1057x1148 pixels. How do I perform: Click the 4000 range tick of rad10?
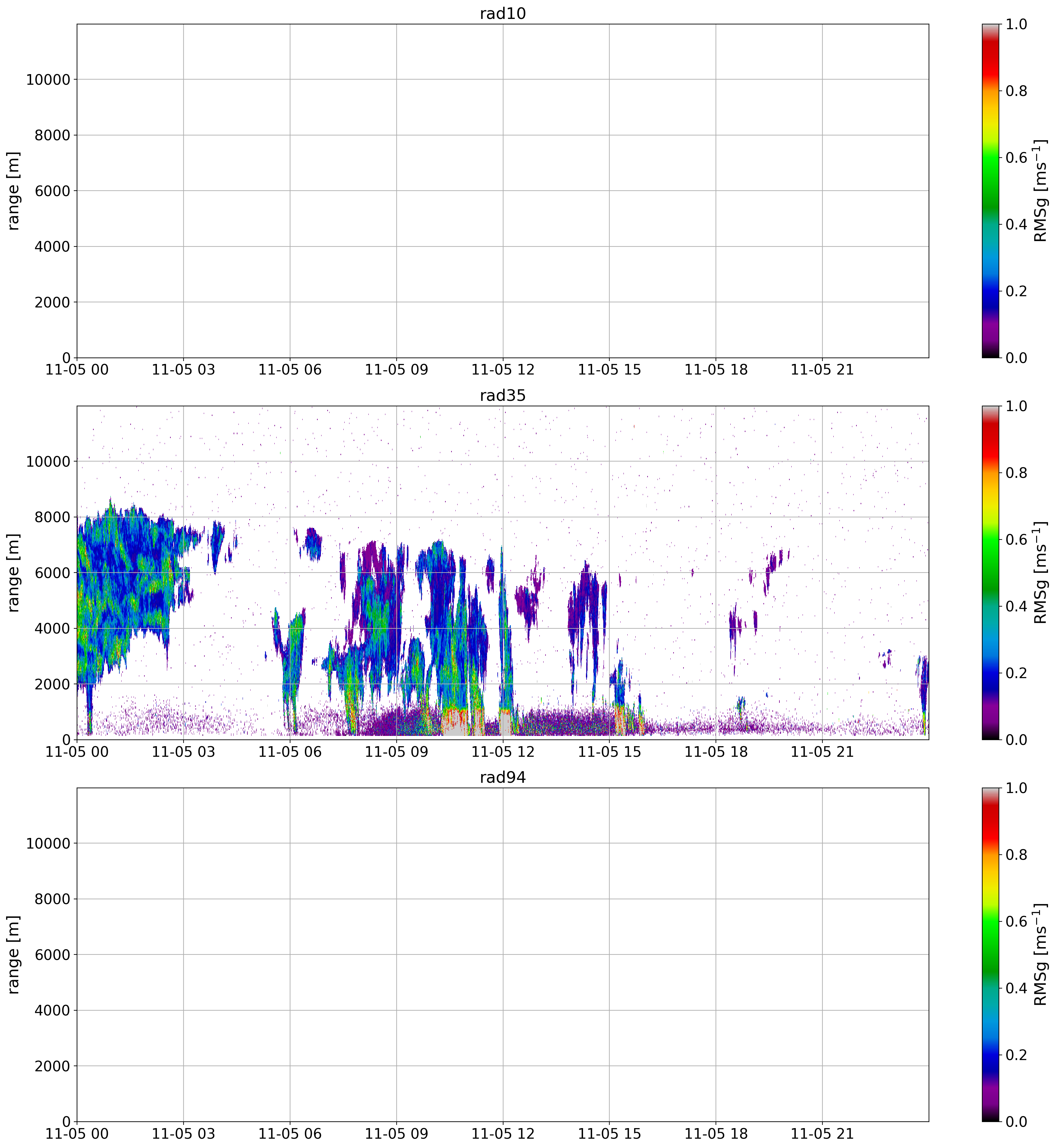coord(51,246)
